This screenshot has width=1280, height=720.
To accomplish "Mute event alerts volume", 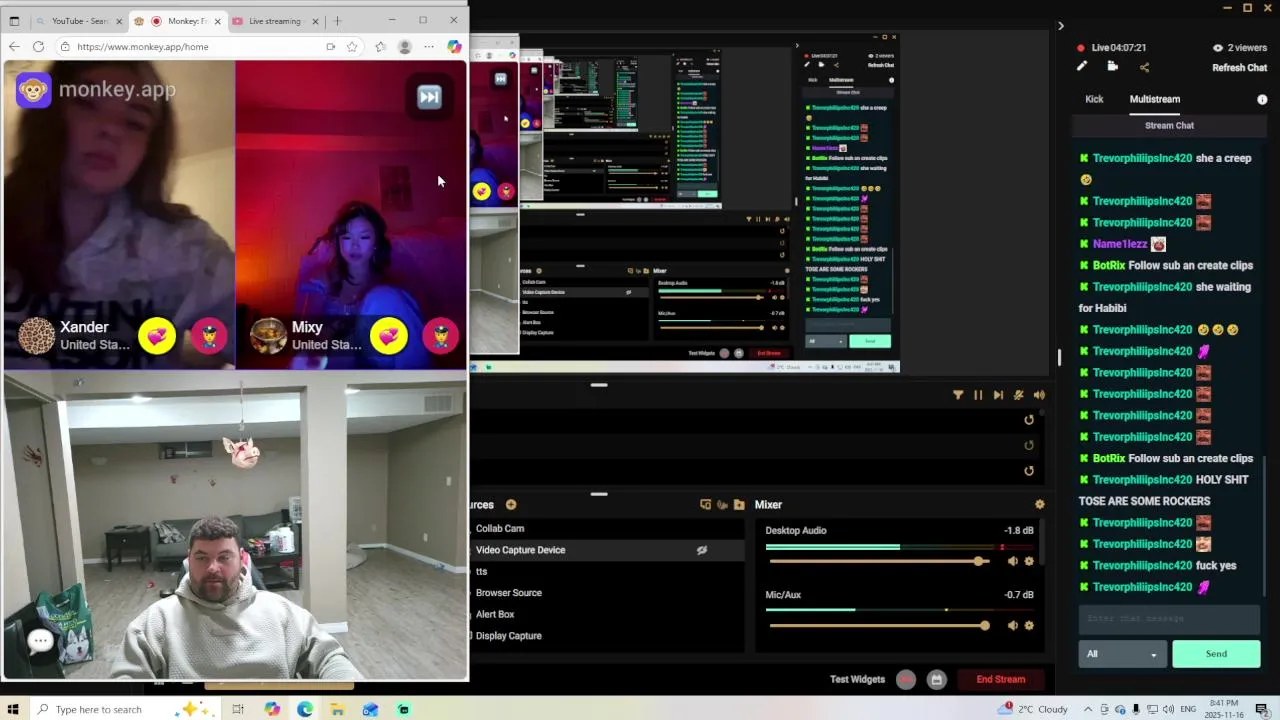I will [x=1039, y=395].
